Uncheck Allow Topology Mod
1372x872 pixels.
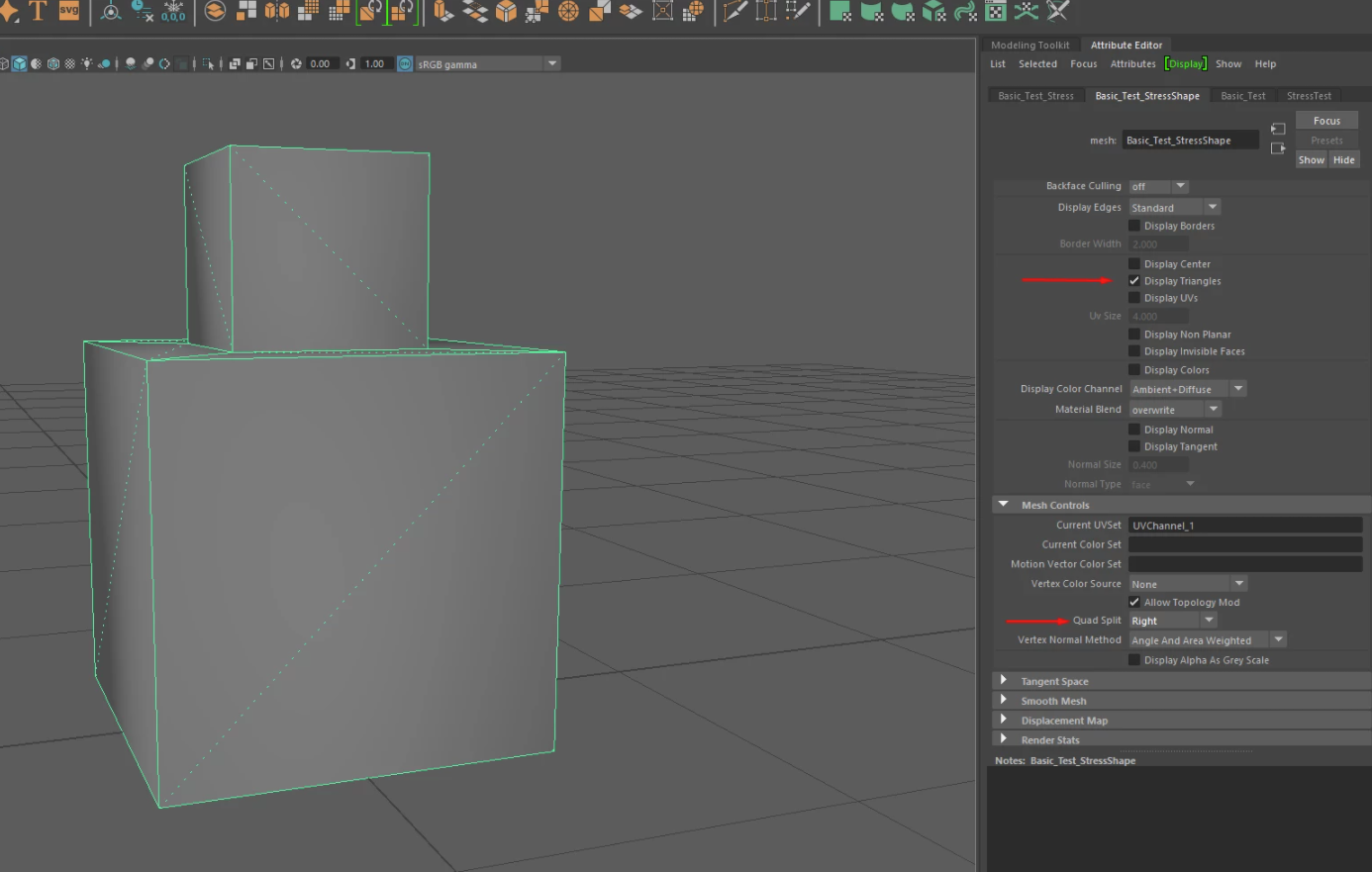(x=1134, y=602)
